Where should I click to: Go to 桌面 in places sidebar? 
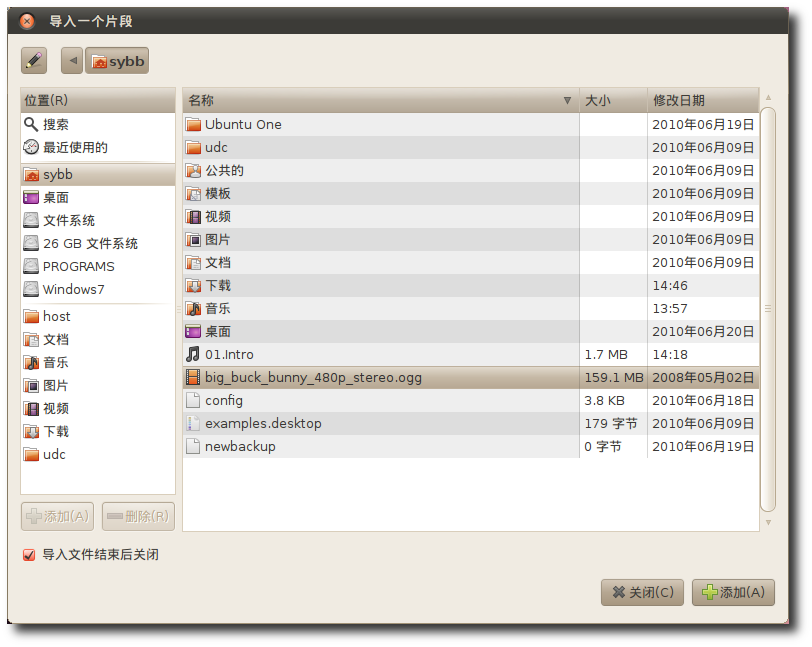pyautogui.click(x=98, y=197)
